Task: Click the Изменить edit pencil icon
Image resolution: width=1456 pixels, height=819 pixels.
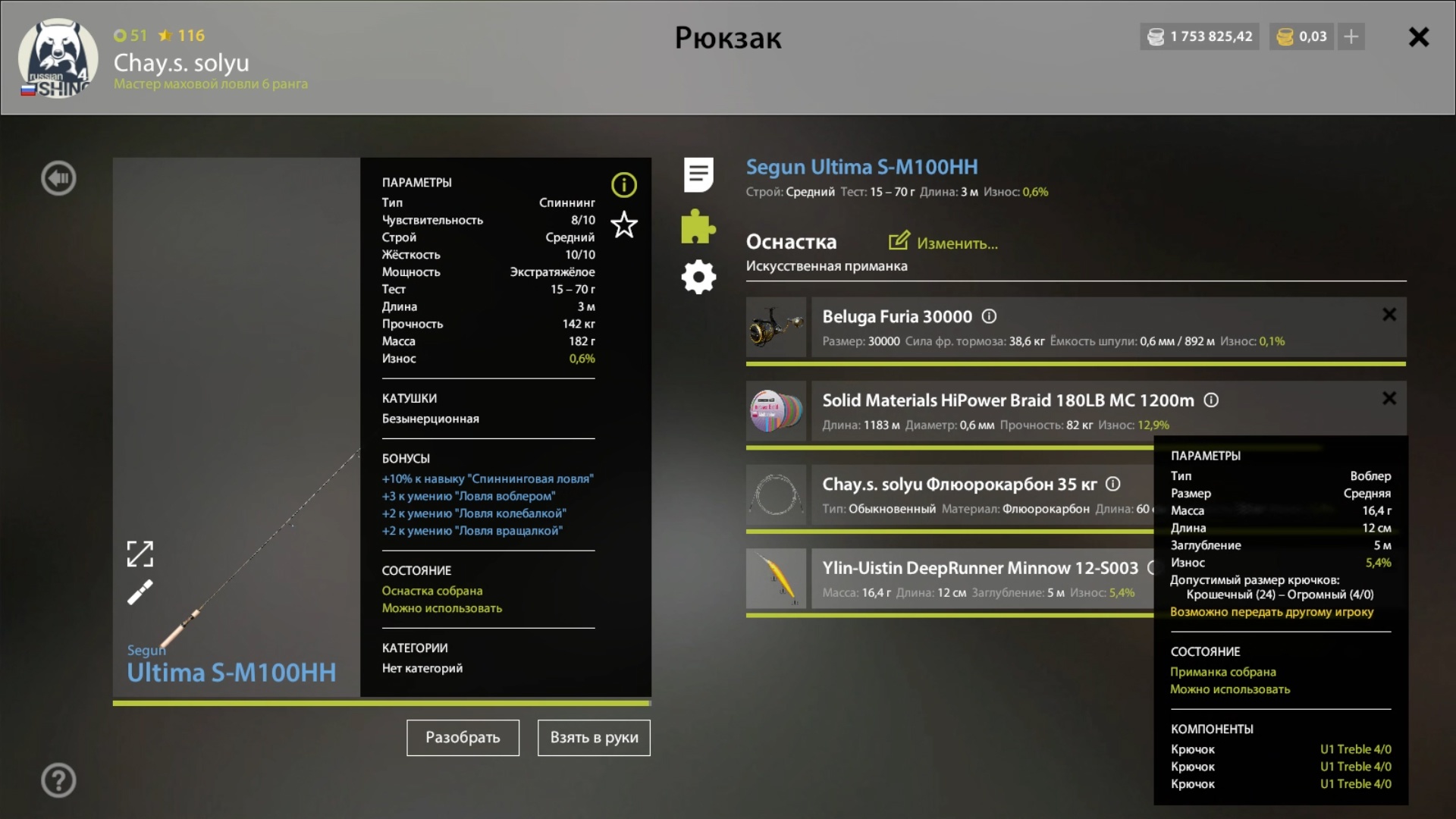Action: [x=899, y=241]
